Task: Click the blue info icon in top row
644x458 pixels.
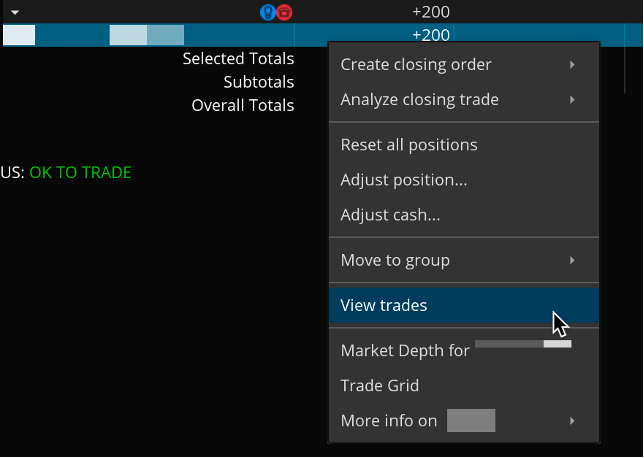Action: coord(267,13)
